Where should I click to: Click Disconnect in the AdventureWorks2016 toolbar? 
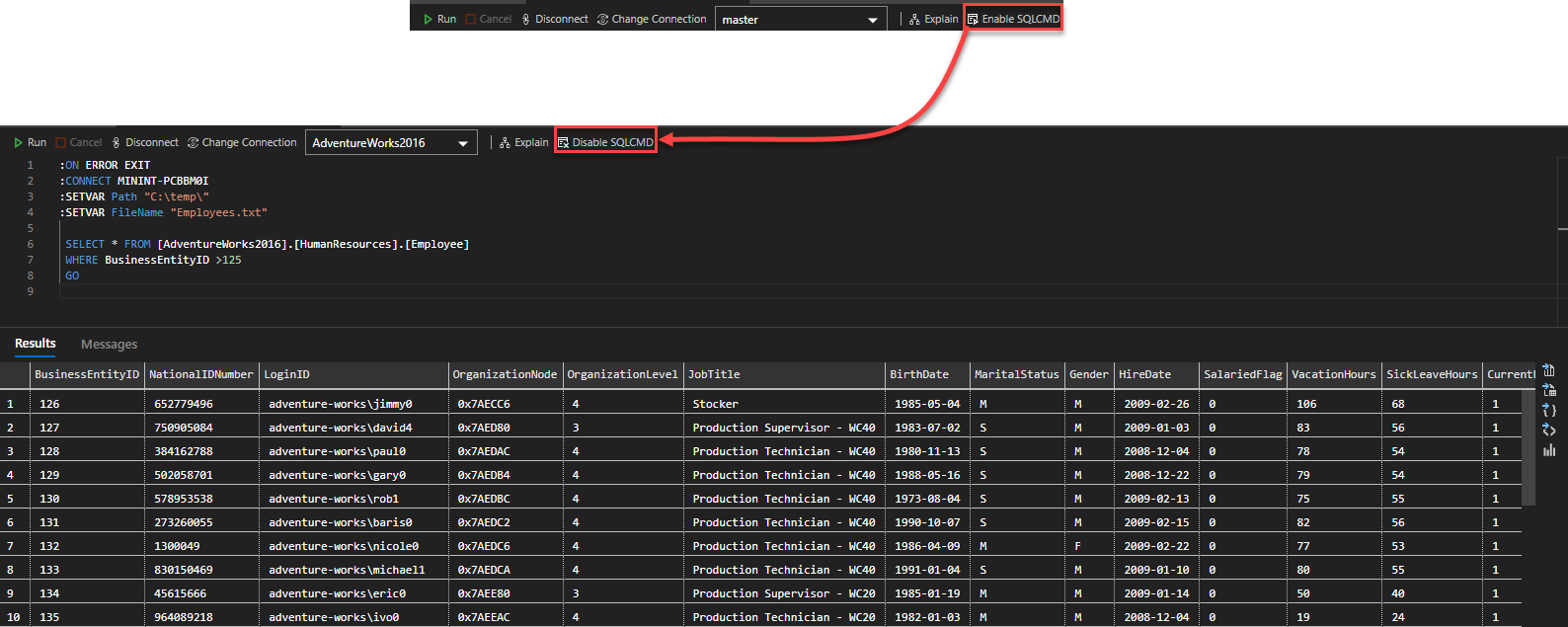coord(145,142)
